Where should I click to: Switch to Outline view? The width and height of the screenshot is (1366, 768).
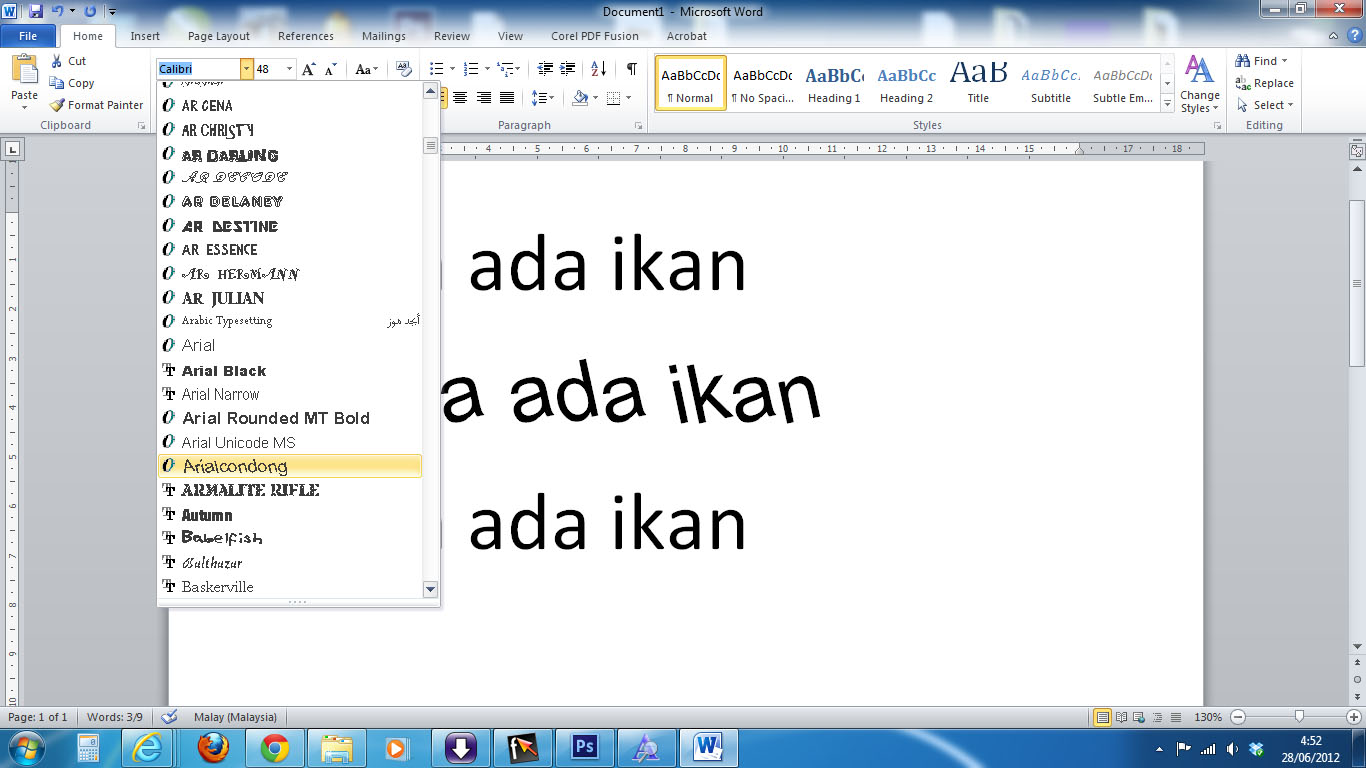click(1158, 717)
